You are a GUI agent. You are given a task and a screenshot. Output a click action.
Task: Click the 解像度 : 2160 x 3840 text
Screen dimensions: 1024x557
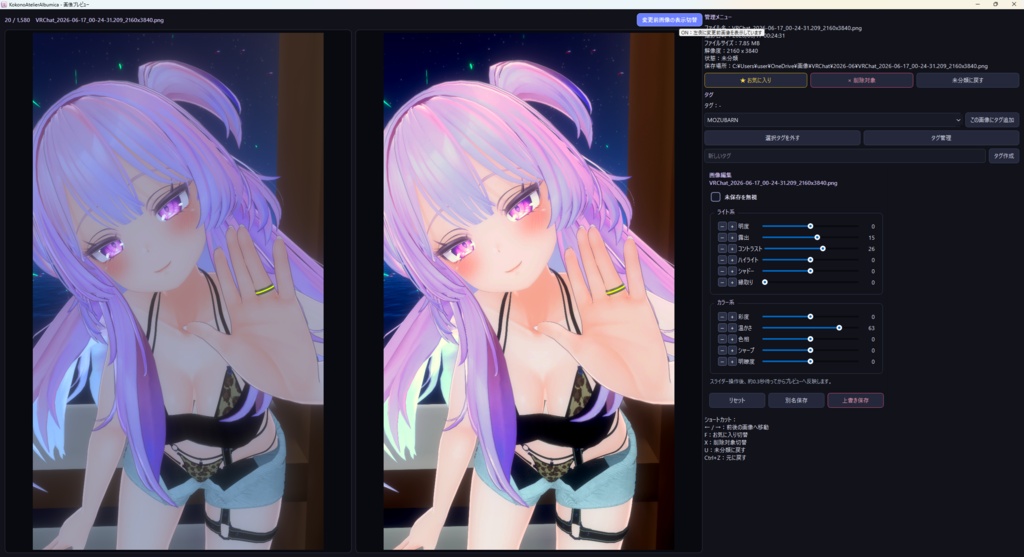tap(731, 51)
